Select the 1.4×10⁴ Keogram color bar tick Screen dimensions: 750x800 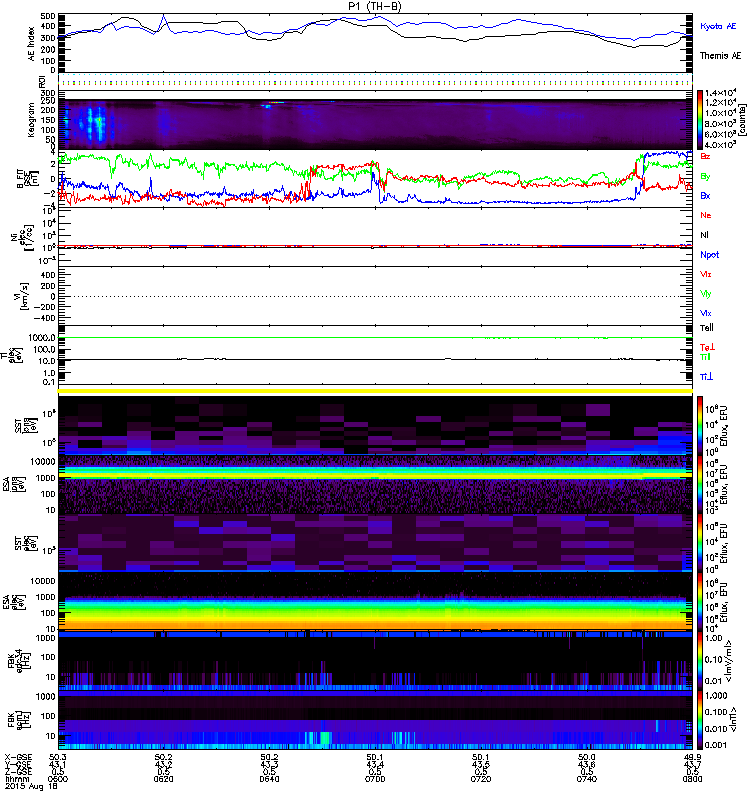click(720, 92)
